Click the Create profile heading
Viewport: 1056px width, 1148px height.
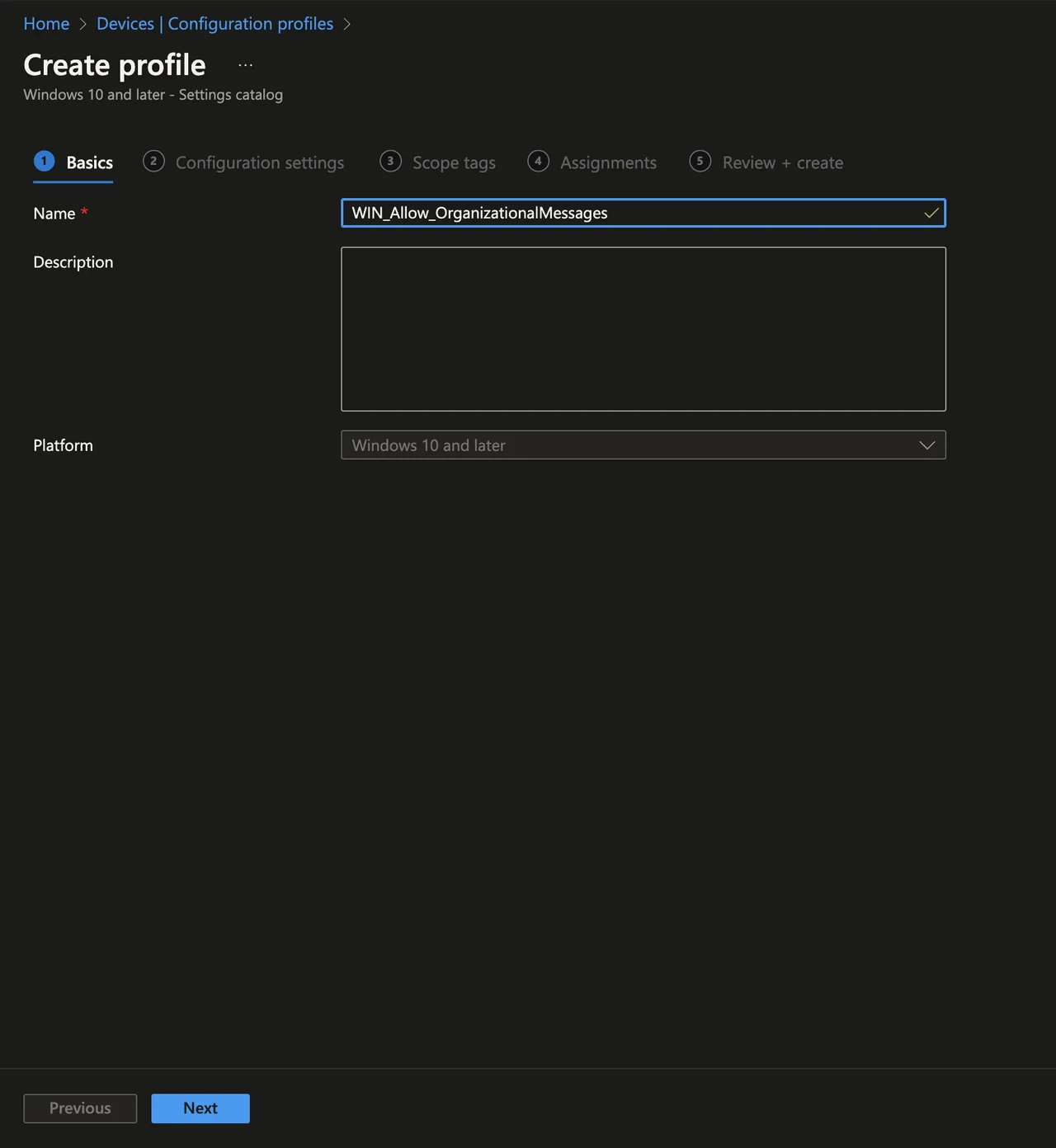115,65
